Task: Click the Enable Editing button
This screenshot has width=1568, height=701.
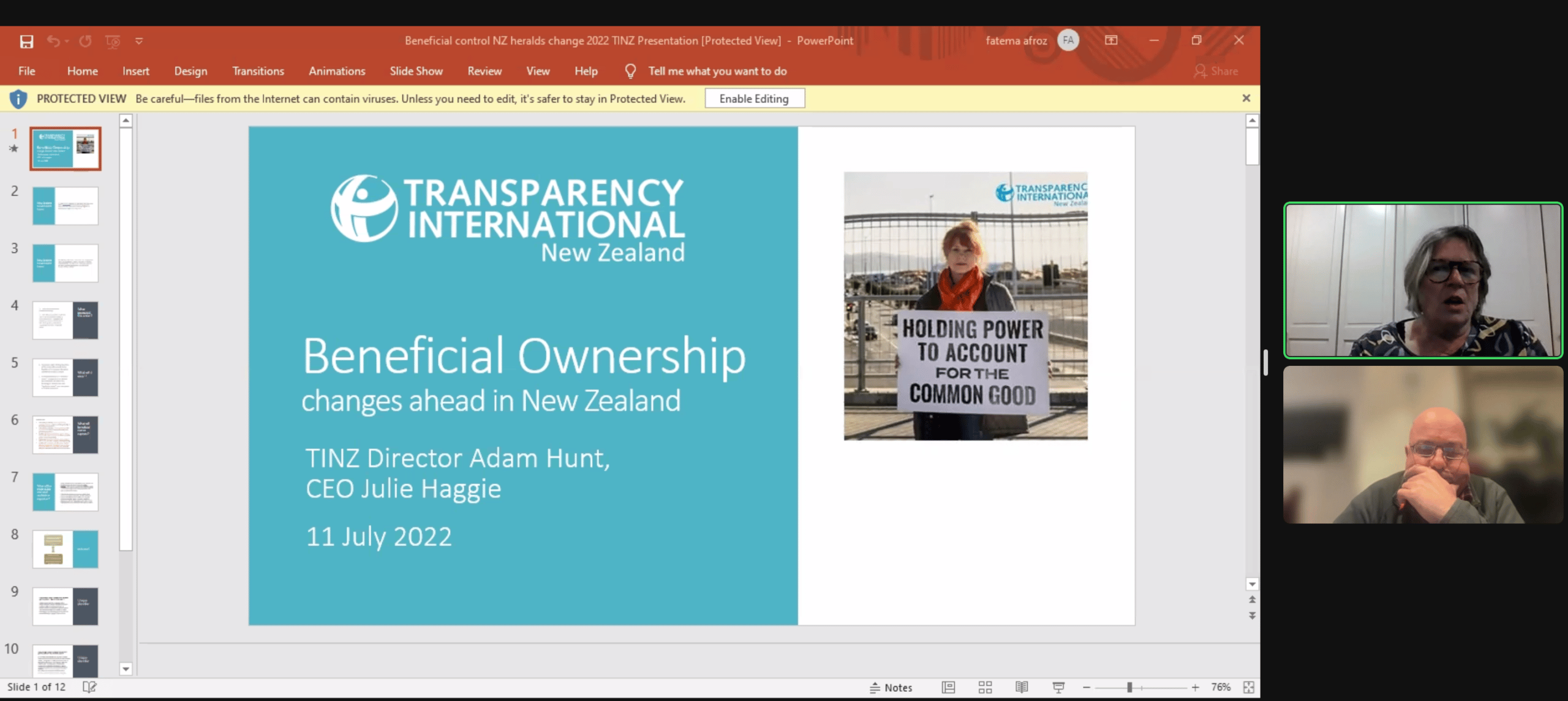Action: pos(755,99)
